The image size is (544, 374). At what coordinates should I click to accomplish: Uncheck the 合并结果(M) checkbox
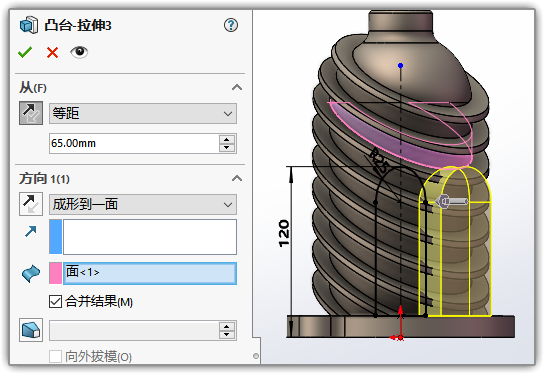click(x=56, y=301)
